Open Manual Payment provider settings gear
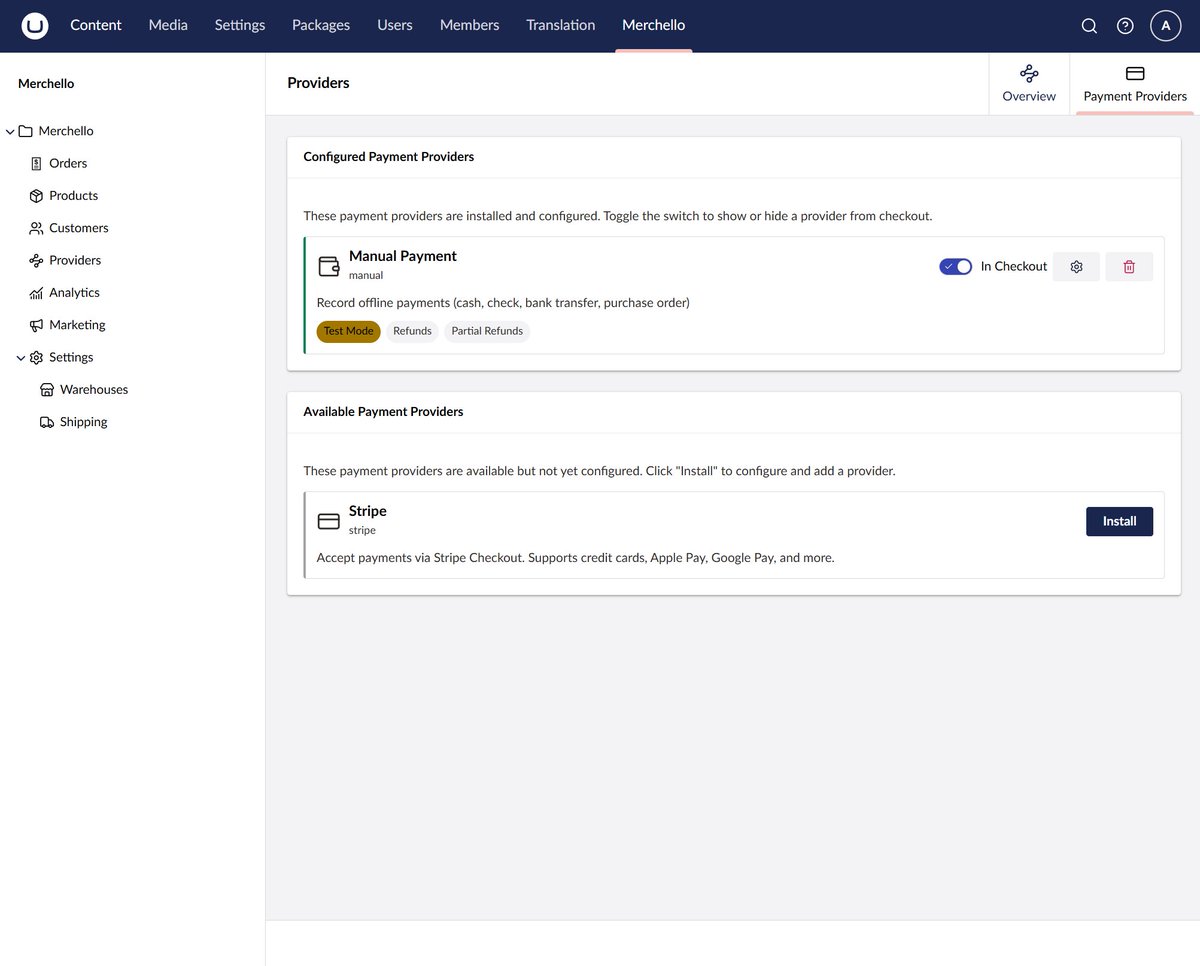1200x966 pixels. (1076, 266)
